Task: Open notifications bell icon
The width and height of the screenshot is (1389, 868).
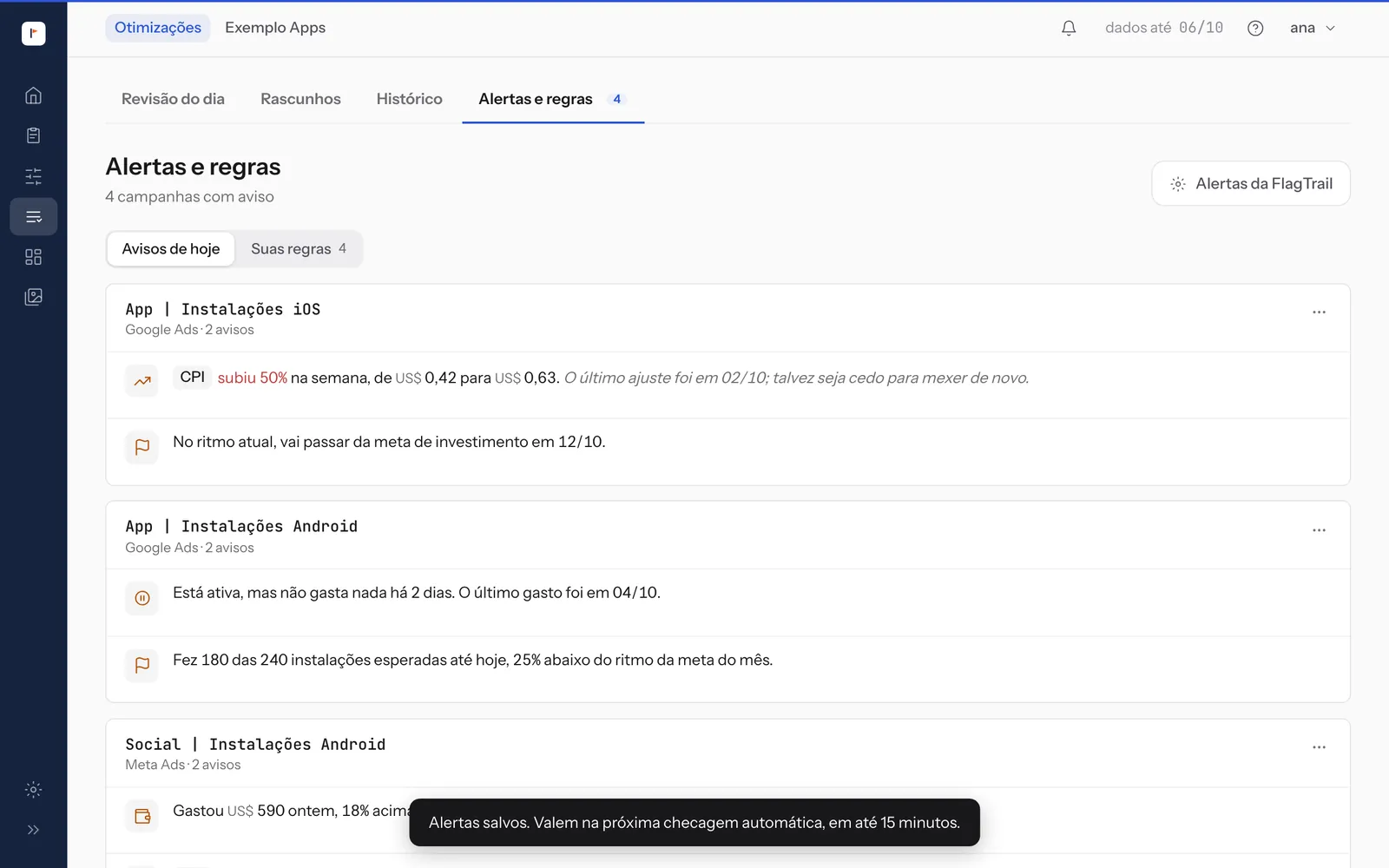Action: tap(1069, 28)
